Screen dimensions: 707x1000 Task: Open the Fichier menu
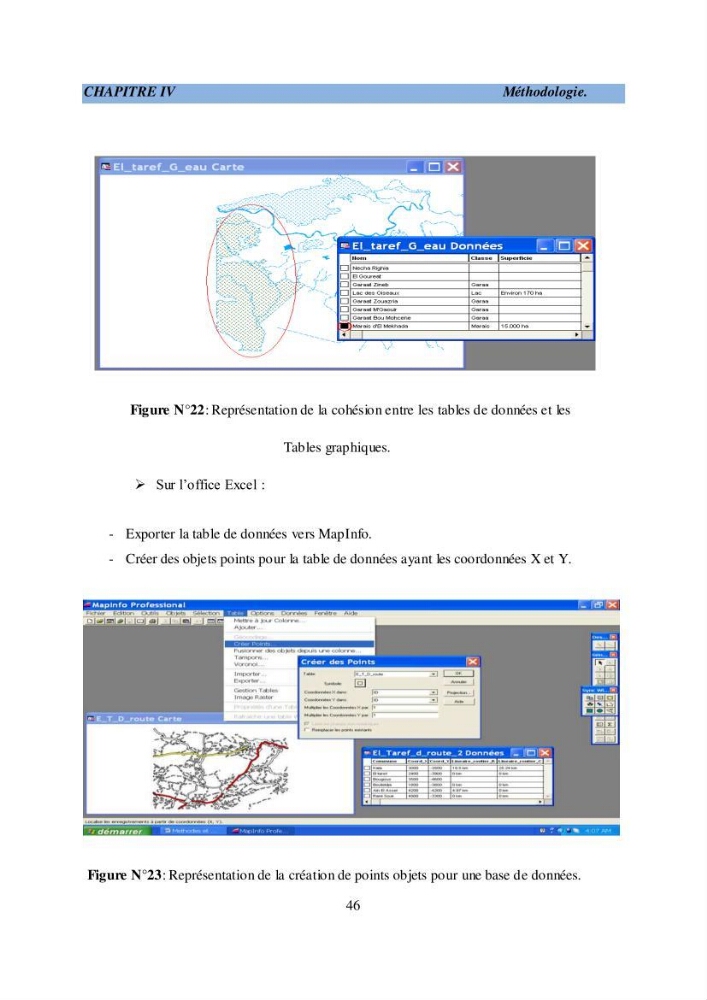(96, 613)
